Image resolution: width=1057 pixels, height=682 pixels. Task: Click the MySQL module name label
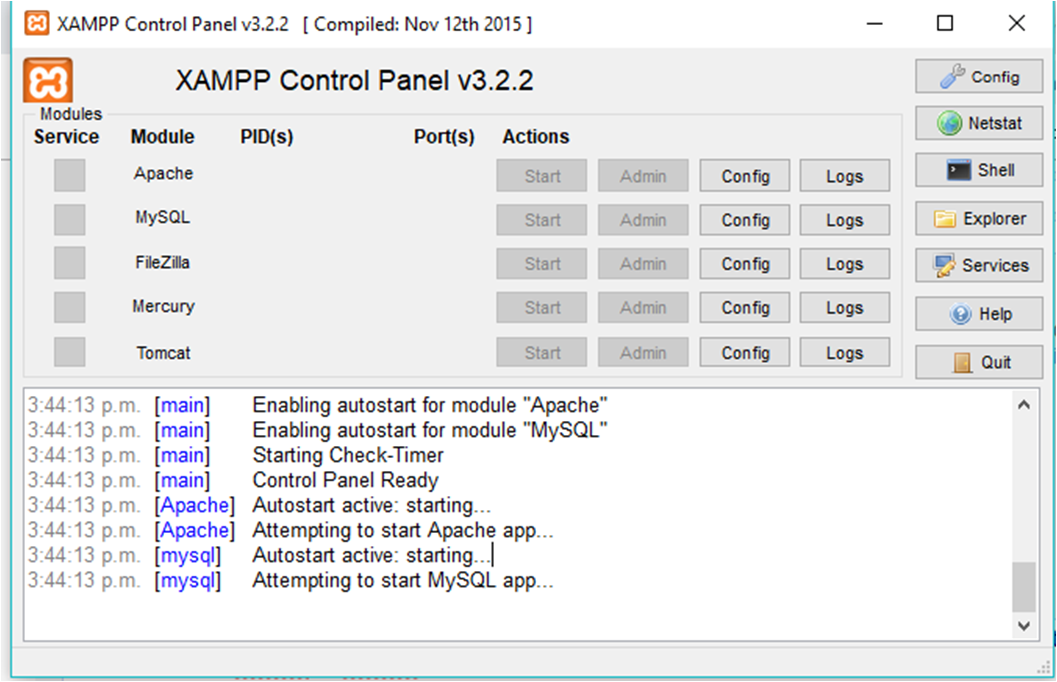(x=162, y=218)
